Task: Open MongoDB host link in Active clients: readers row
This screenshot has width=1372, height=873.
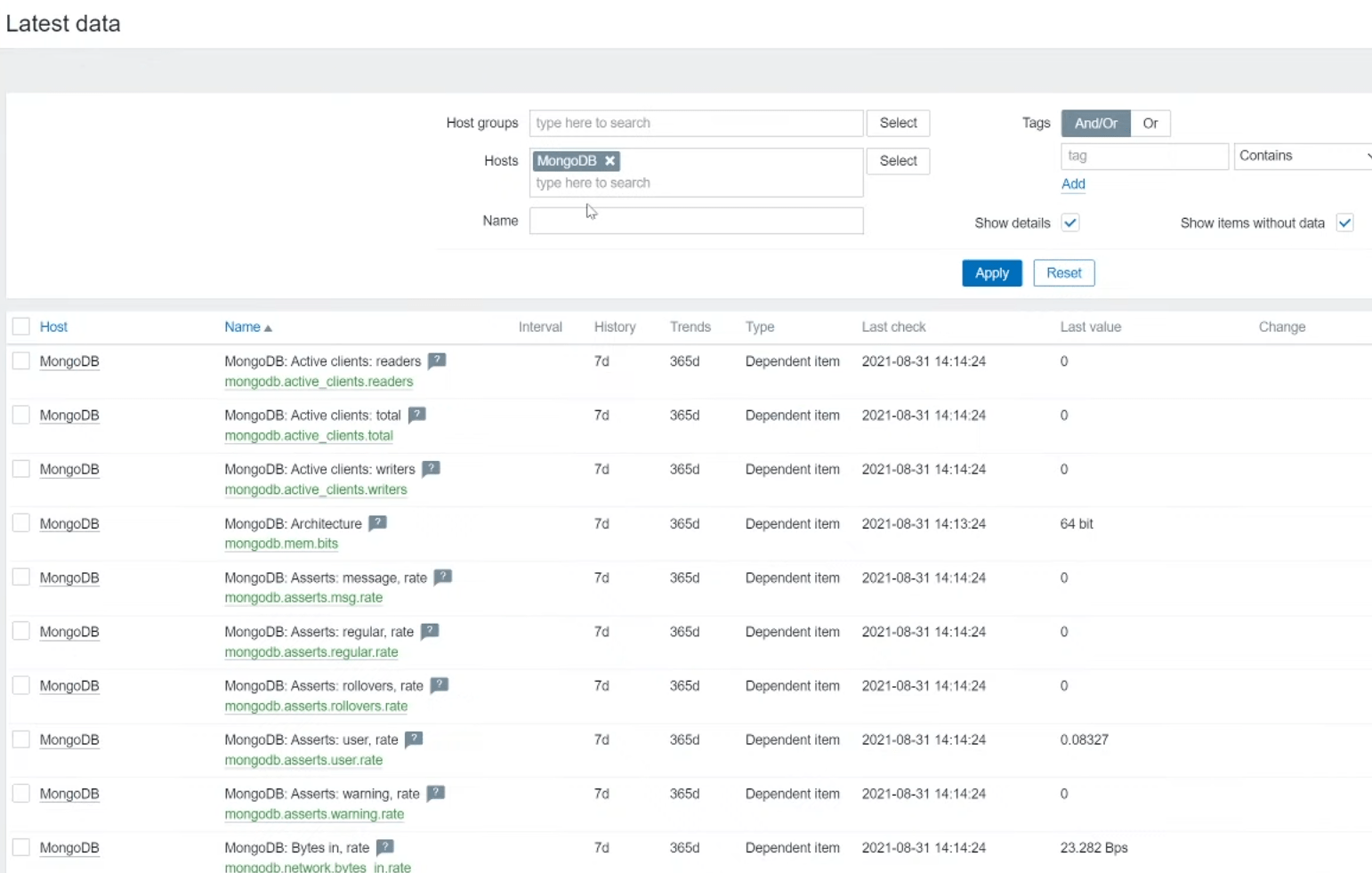Action: click(69, 361)
